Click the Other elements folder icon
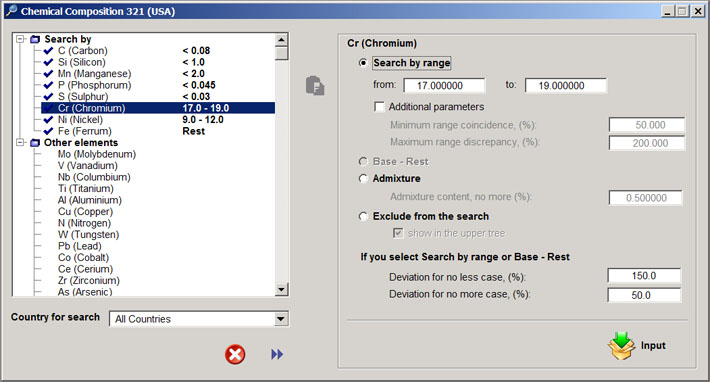 pos(35,143)
